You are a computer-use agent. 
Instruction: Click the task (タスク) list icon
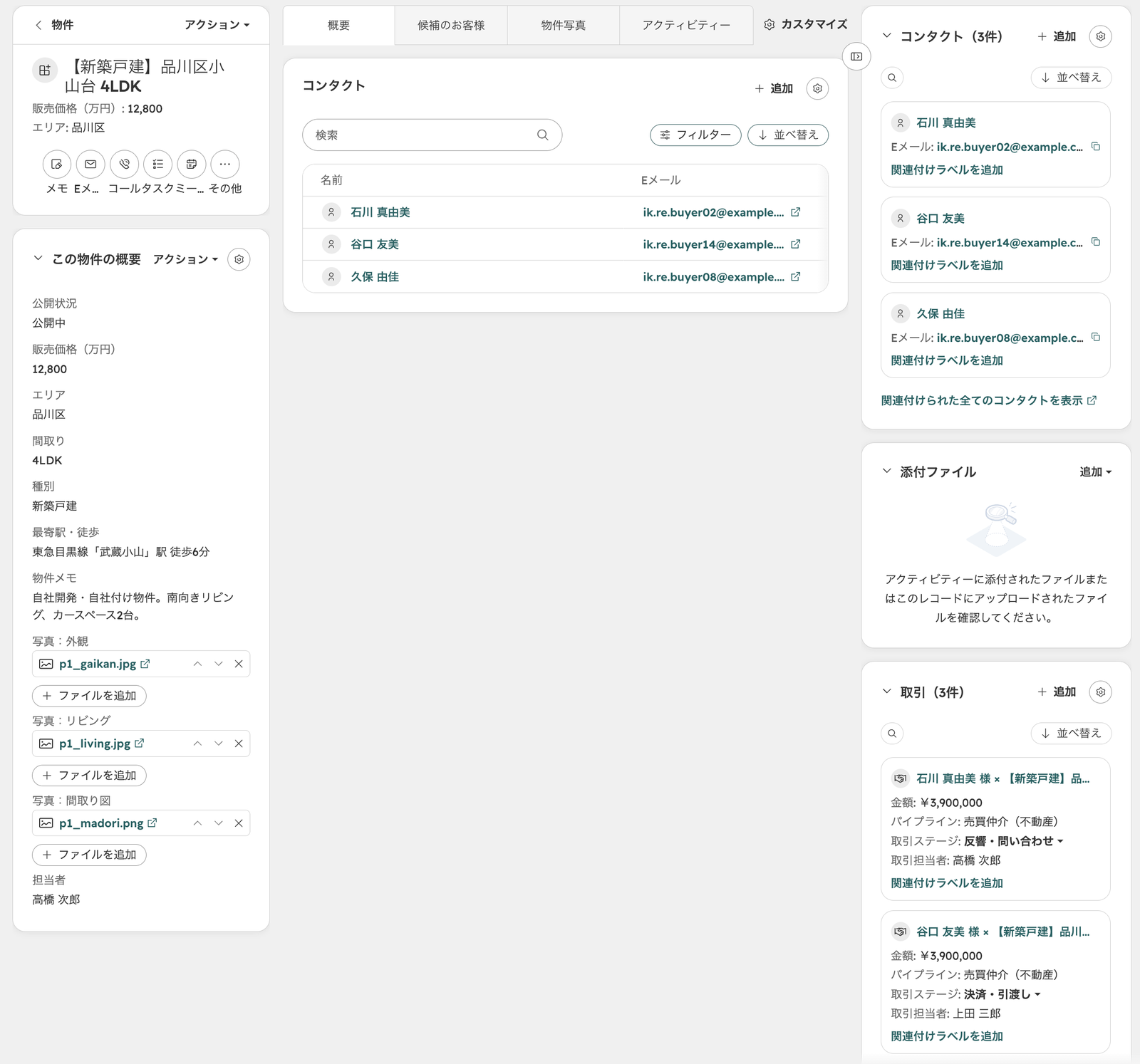[158, 164]
